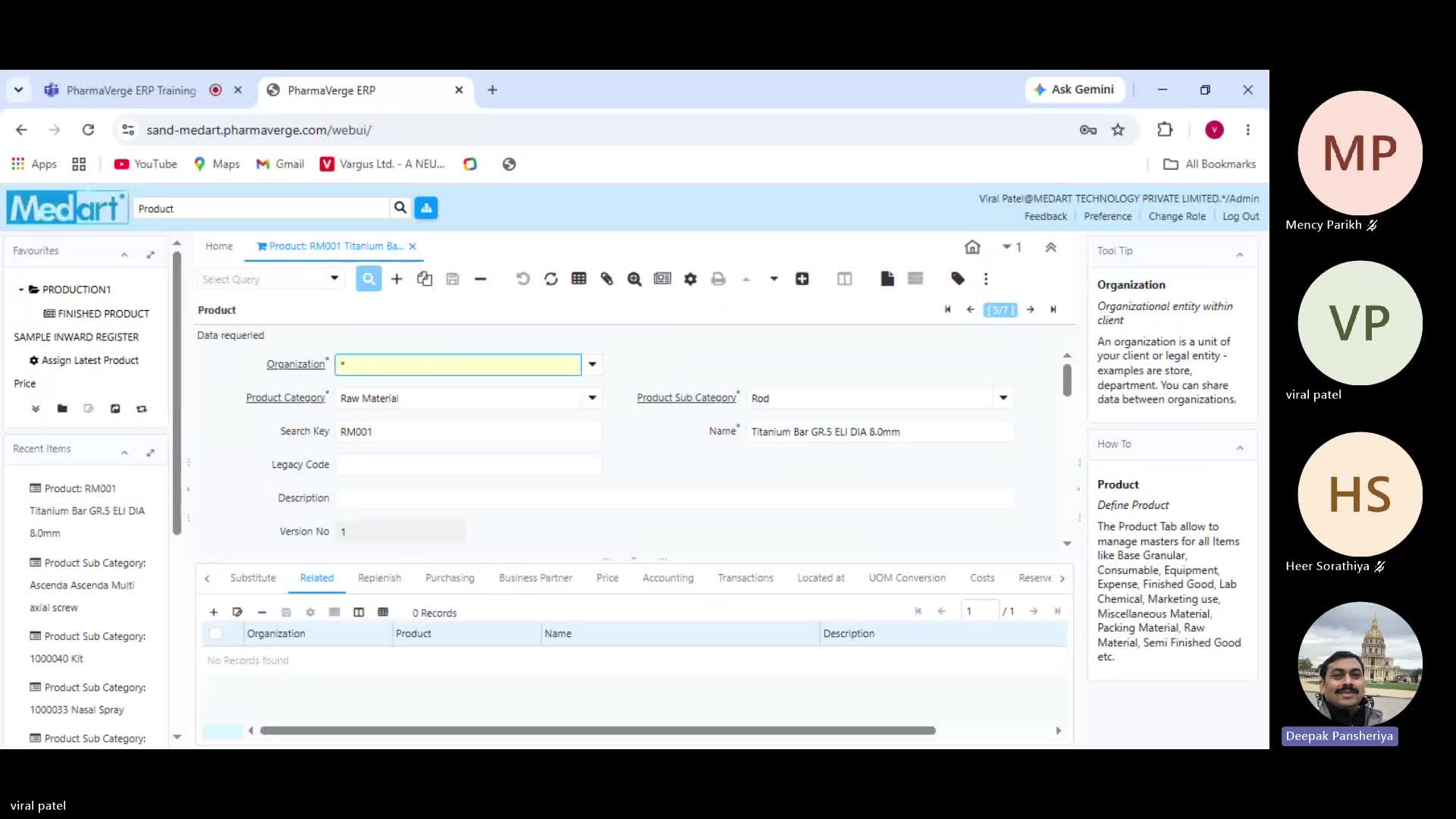Switch to the Substitute tab

tap(253, 578)
